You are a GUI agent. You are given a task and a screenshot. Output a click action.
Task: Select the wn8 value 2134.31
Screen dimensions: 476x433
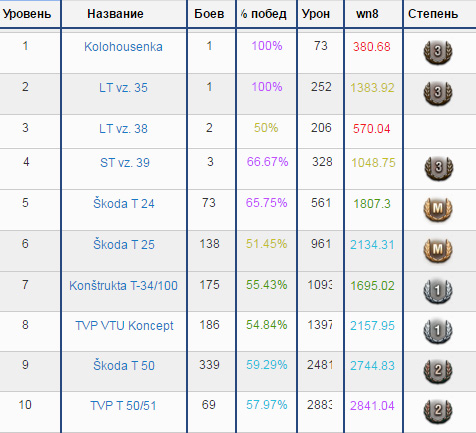coord(372,244)
